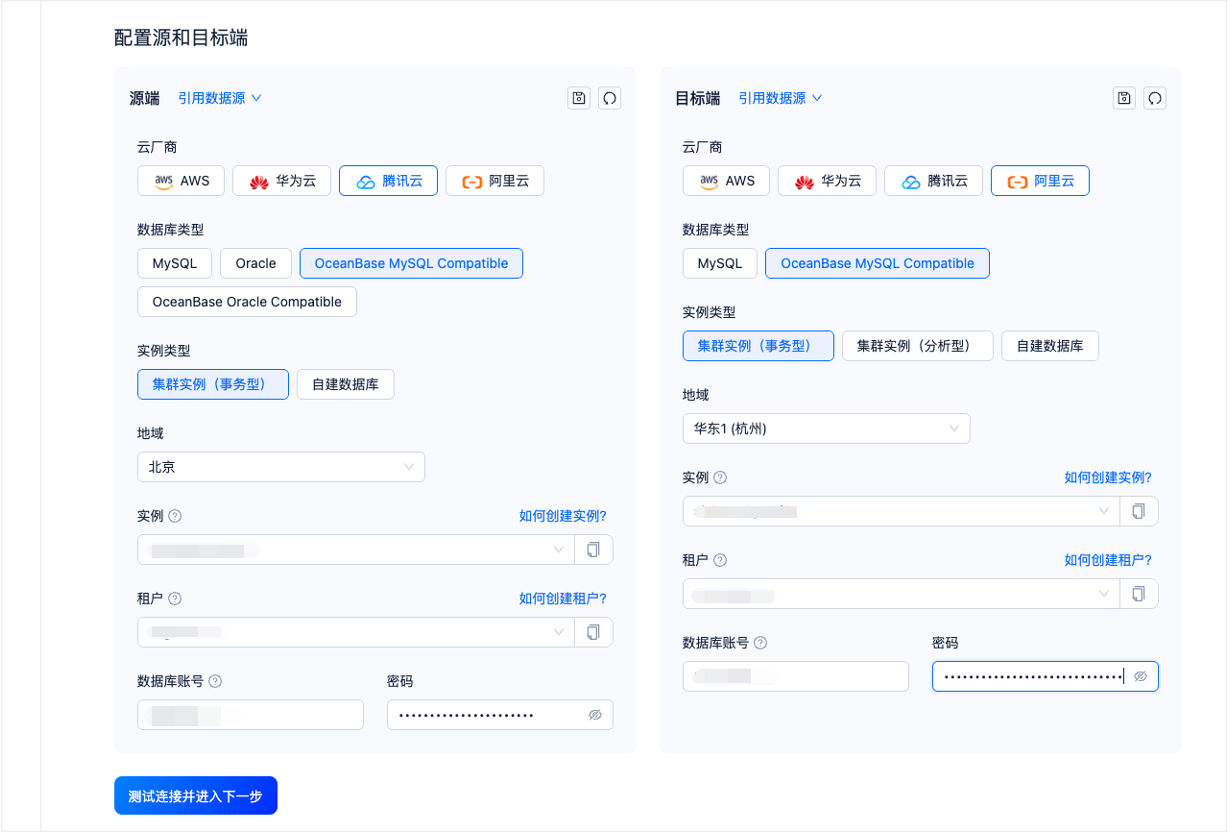Choose MySQL as target database type

720,263
